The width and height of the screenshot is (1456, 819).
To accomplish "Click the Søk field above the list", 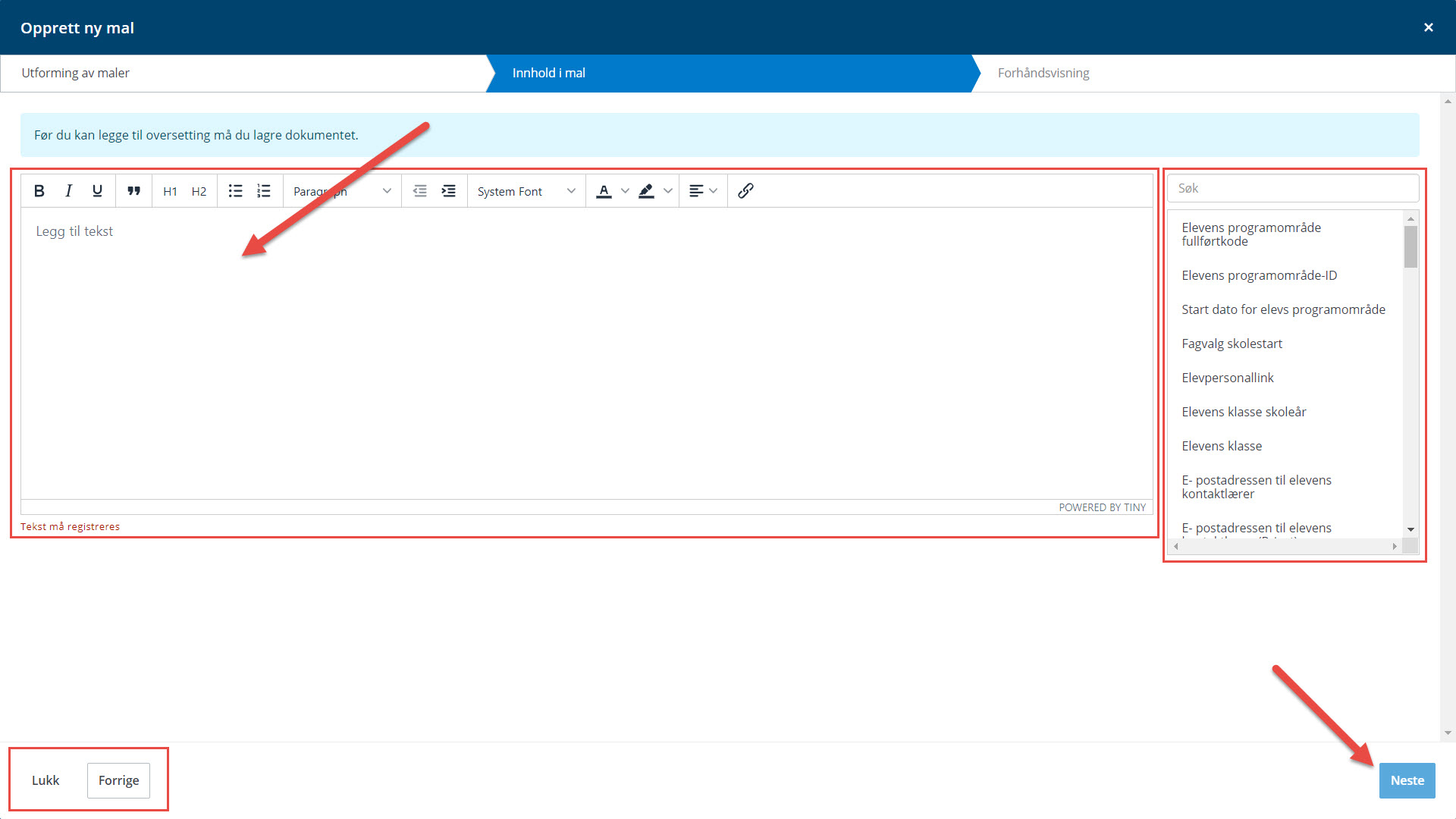I will pos(1292,188).
